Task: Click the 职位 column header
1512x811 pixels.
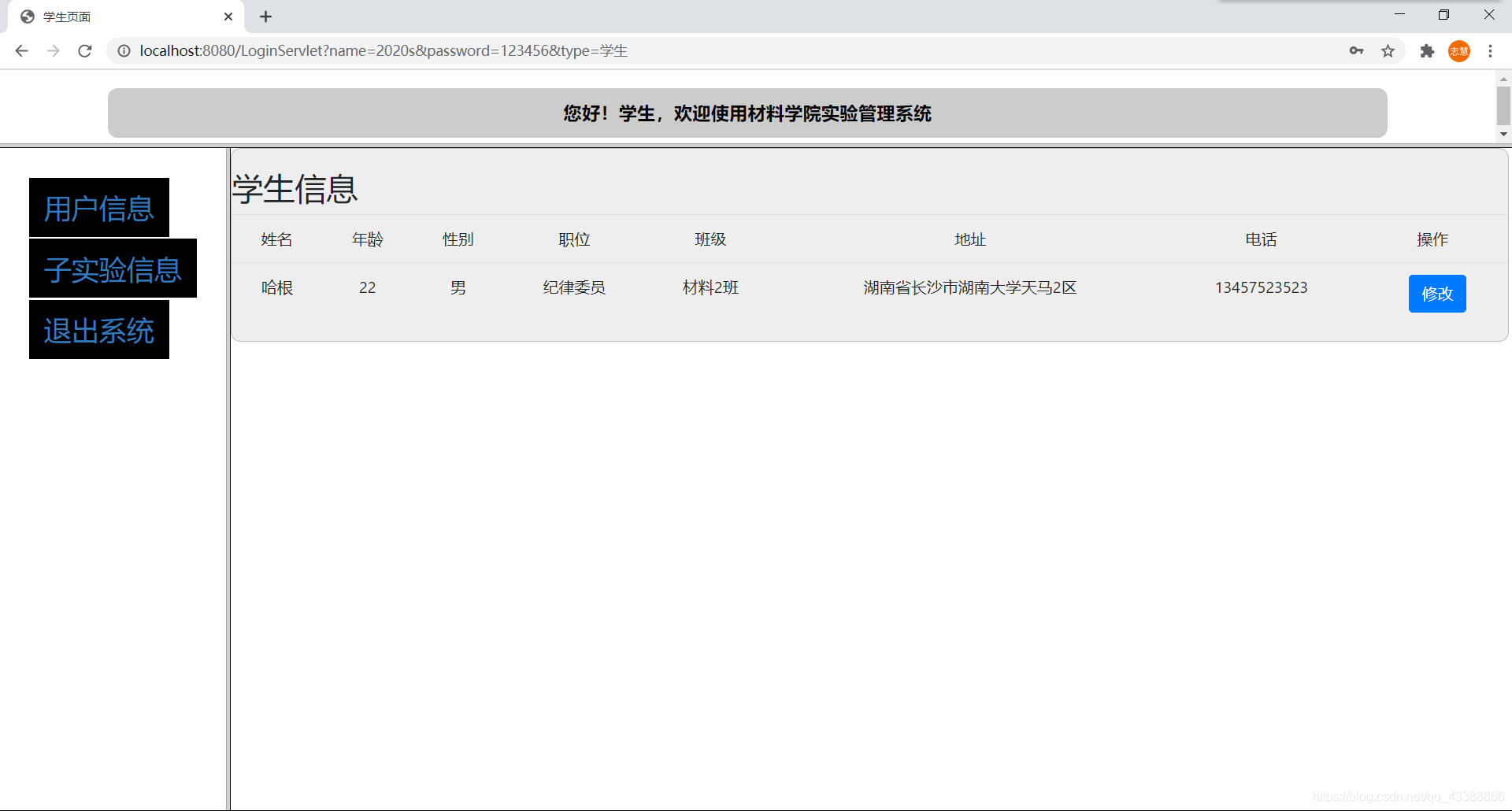Action: [x=574, y=239]
